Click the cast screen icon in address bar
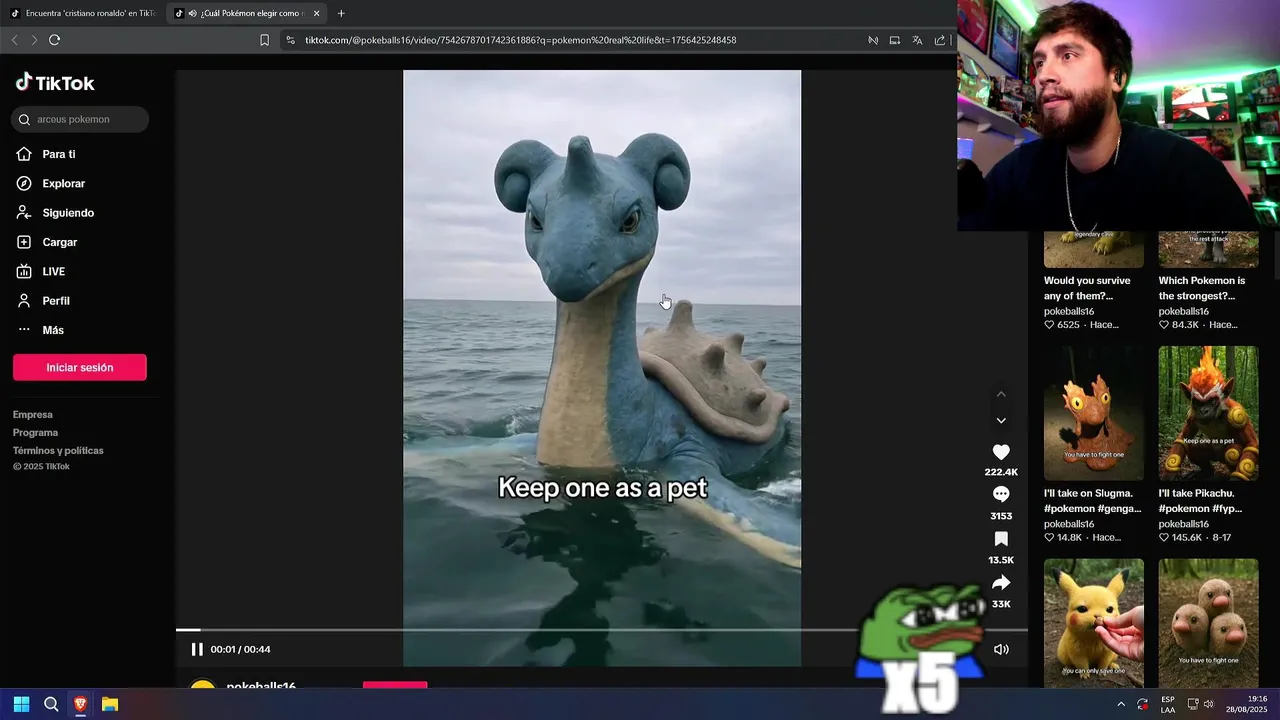Image resolution: width=1280 pixels, height=720 pixels. (x=895, y=40)
